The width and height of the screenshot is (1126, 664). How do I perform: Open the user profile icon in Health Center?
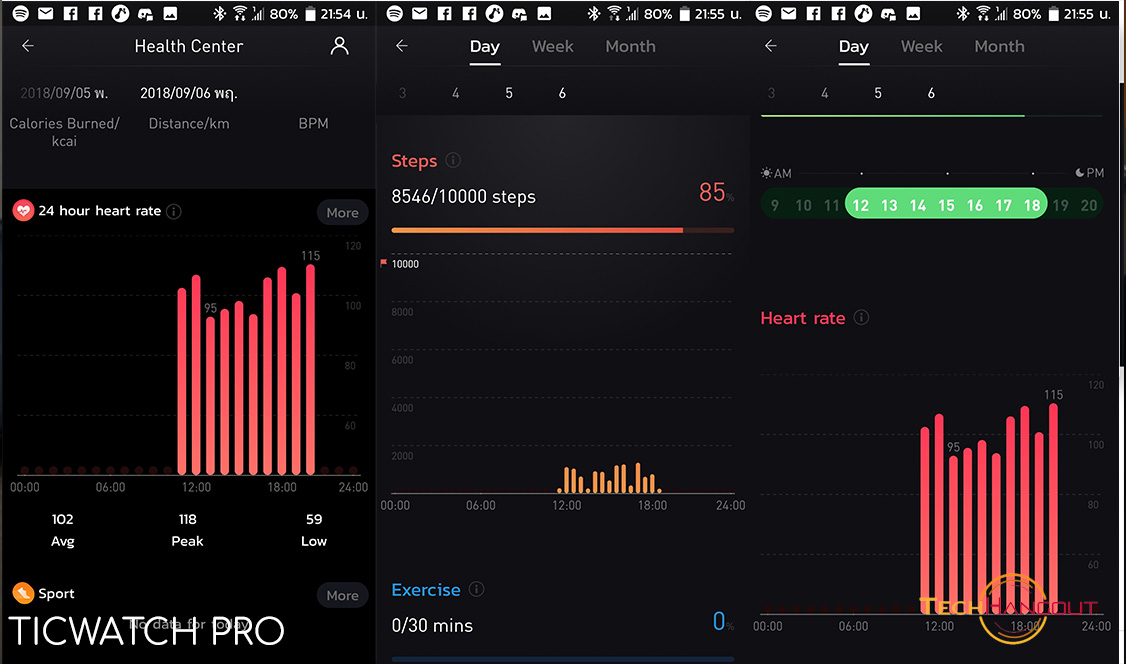(339, 46)
